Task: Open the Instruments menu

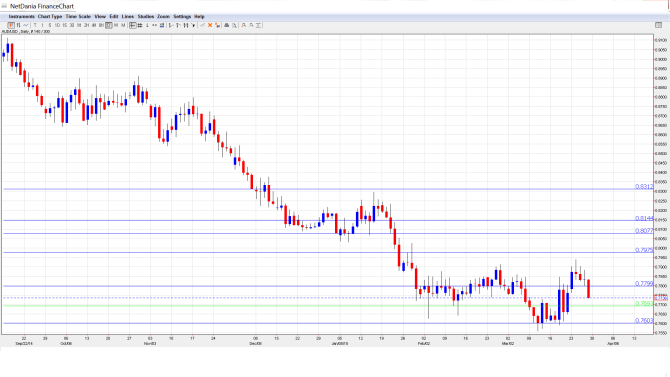Action: point(21,16)
